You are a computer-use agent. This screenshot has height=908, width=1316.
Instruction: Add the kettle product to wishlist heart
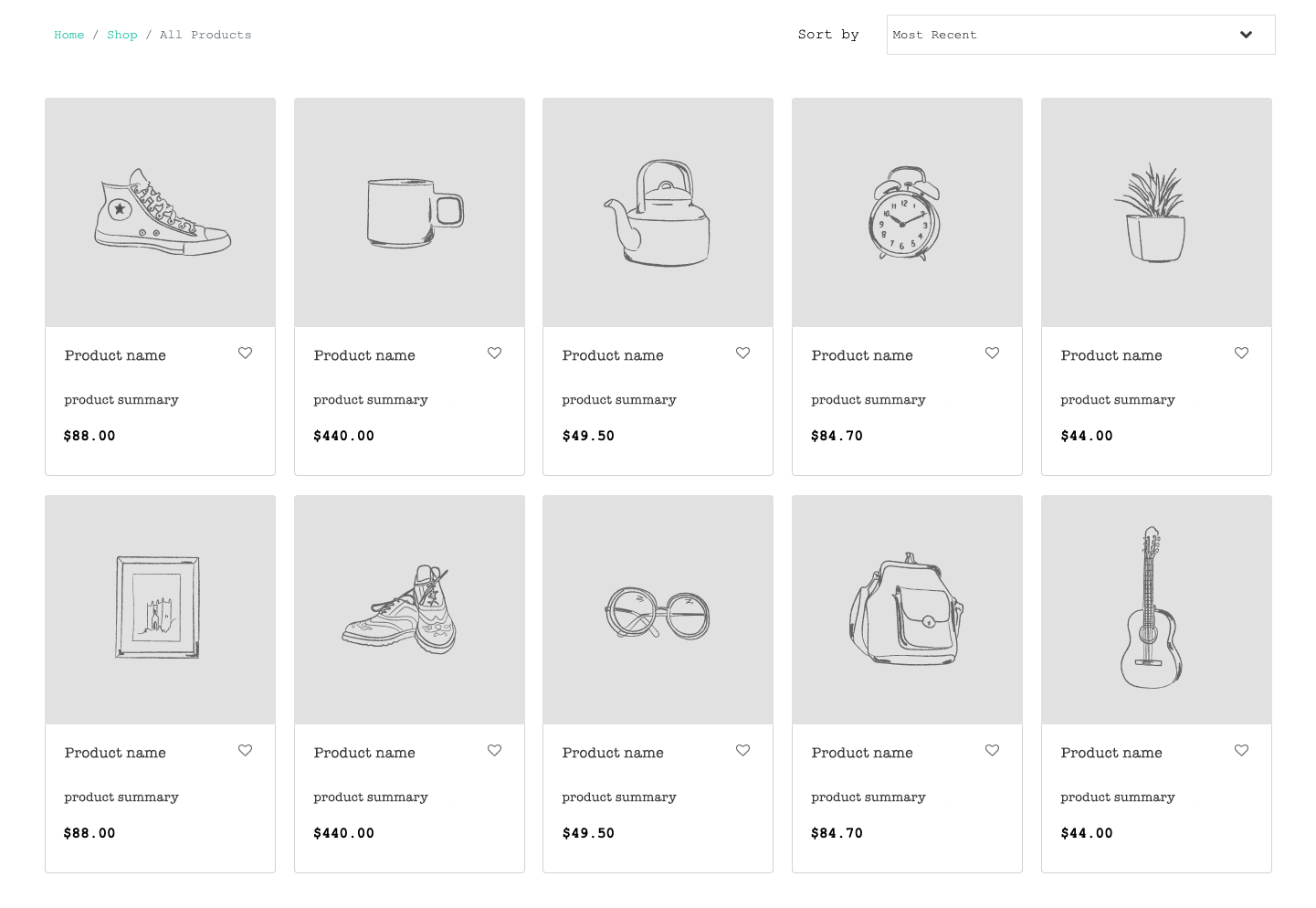tap(742, 354)
